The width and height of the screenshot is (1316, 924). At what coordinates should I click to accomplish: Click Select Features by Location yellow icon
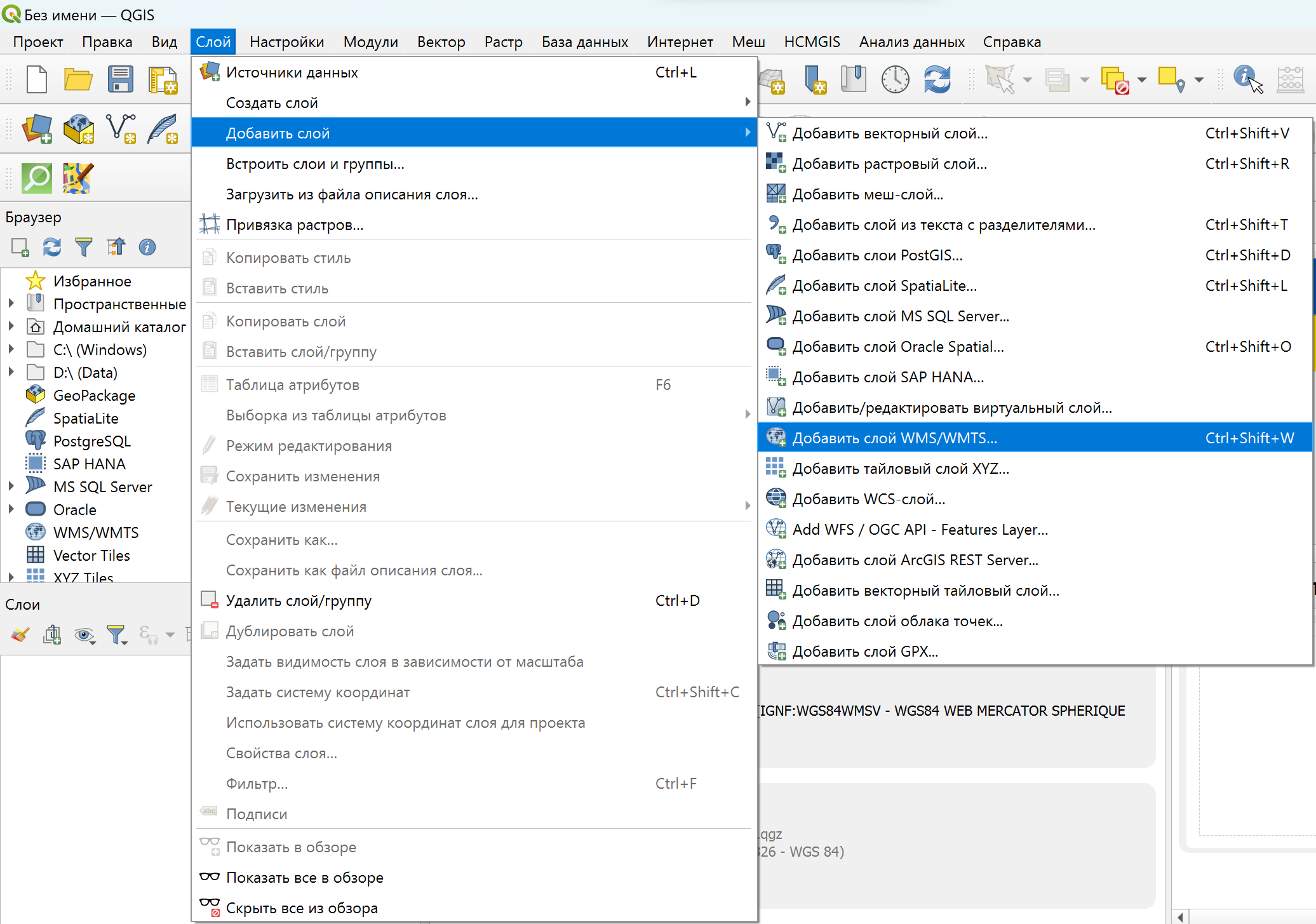coord(1172,80)
